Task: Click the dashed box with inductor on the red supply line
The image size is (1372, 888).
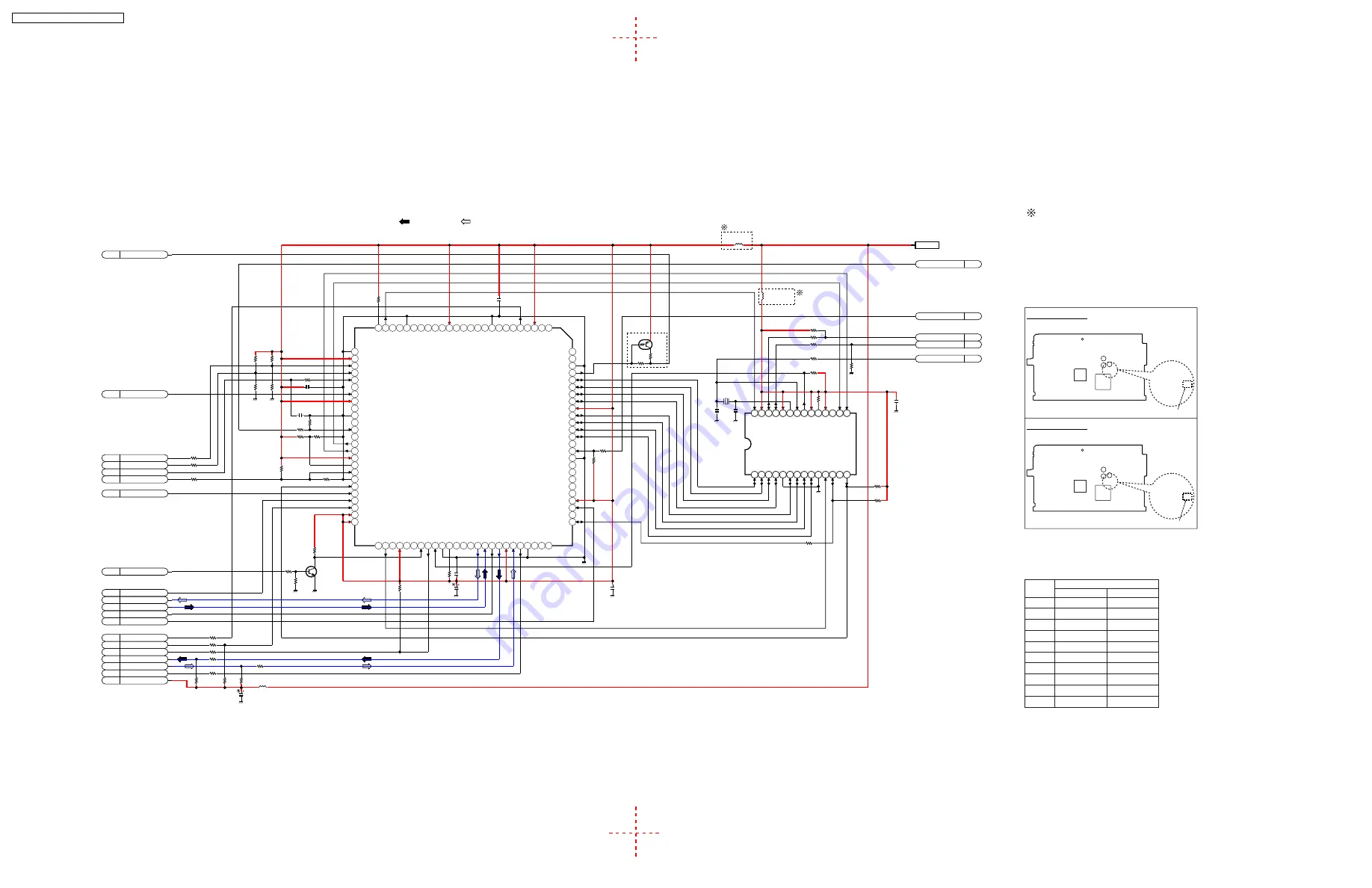Action: [737, 241]
